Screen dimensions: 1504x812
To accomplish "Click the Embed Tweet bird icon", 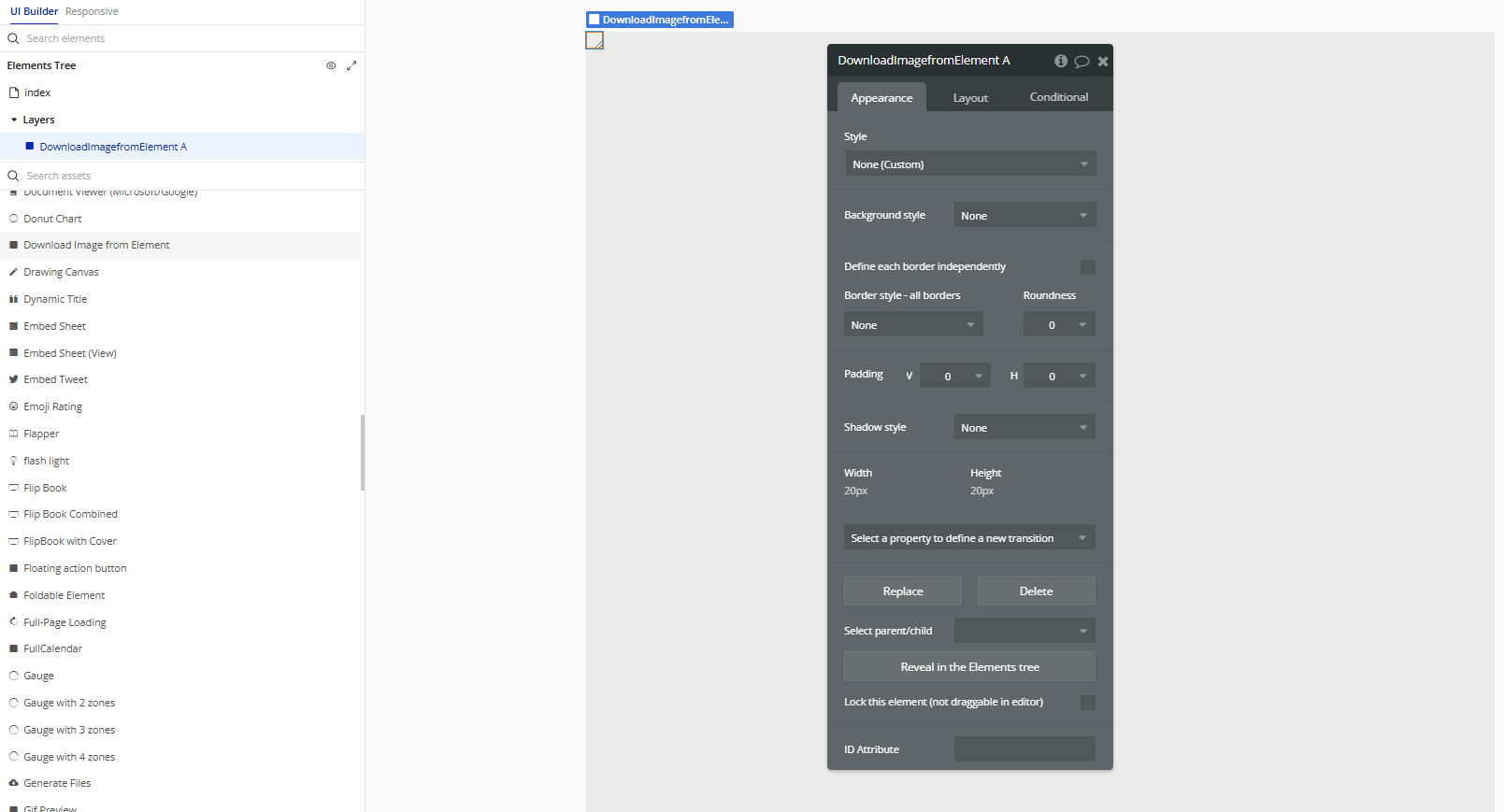I will 14,379.
